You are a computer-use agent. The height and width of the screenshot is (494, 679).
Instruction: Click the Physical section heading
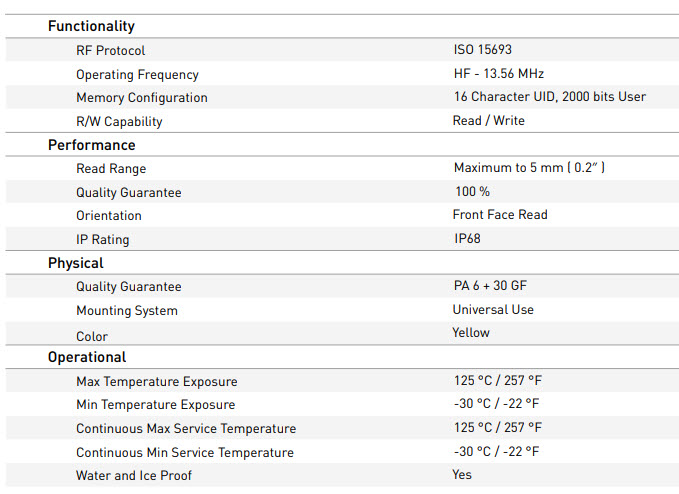(x=76, y=263)
